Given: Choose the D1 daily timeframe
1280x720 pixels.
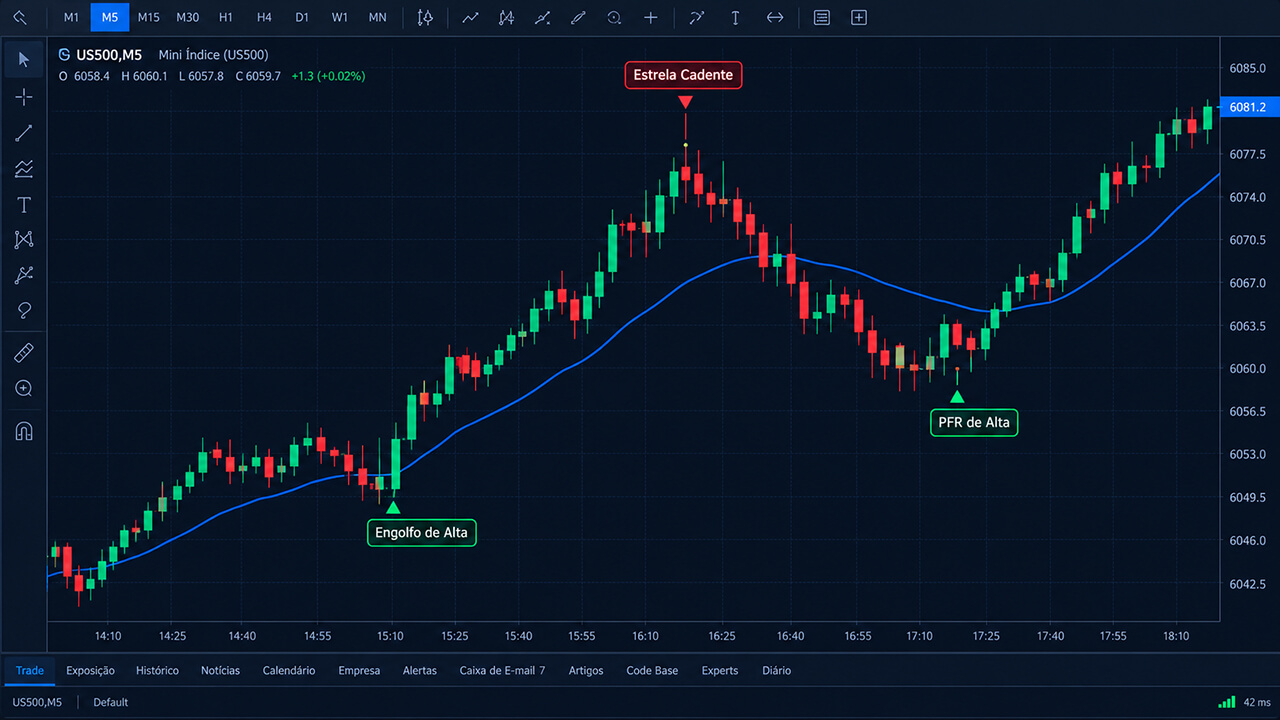Looking at the screenshot, I should [x=302, y=17].
